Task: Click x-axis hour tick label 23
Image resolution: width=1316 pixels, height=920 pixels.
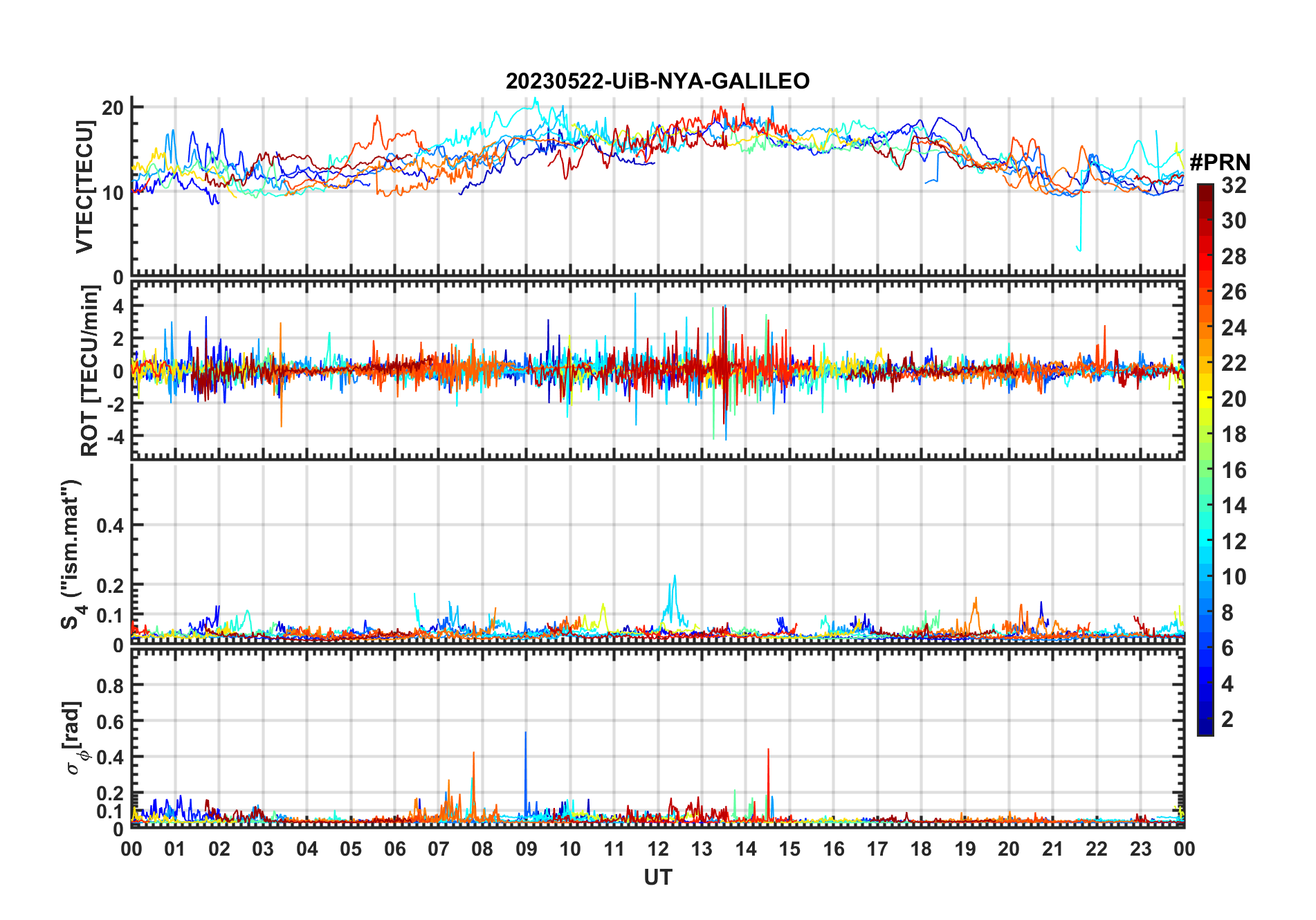Action: 1140,849
